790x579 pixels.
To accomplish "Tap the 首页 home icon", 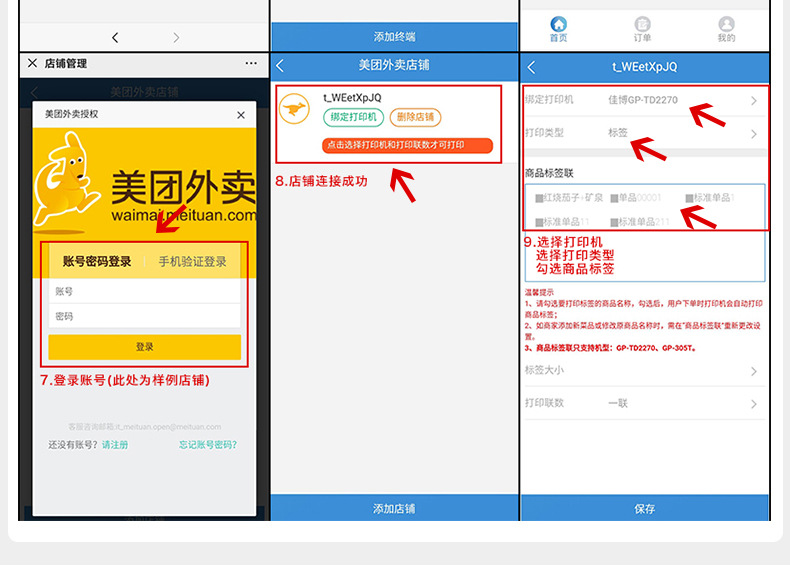I will pos(558,29).
